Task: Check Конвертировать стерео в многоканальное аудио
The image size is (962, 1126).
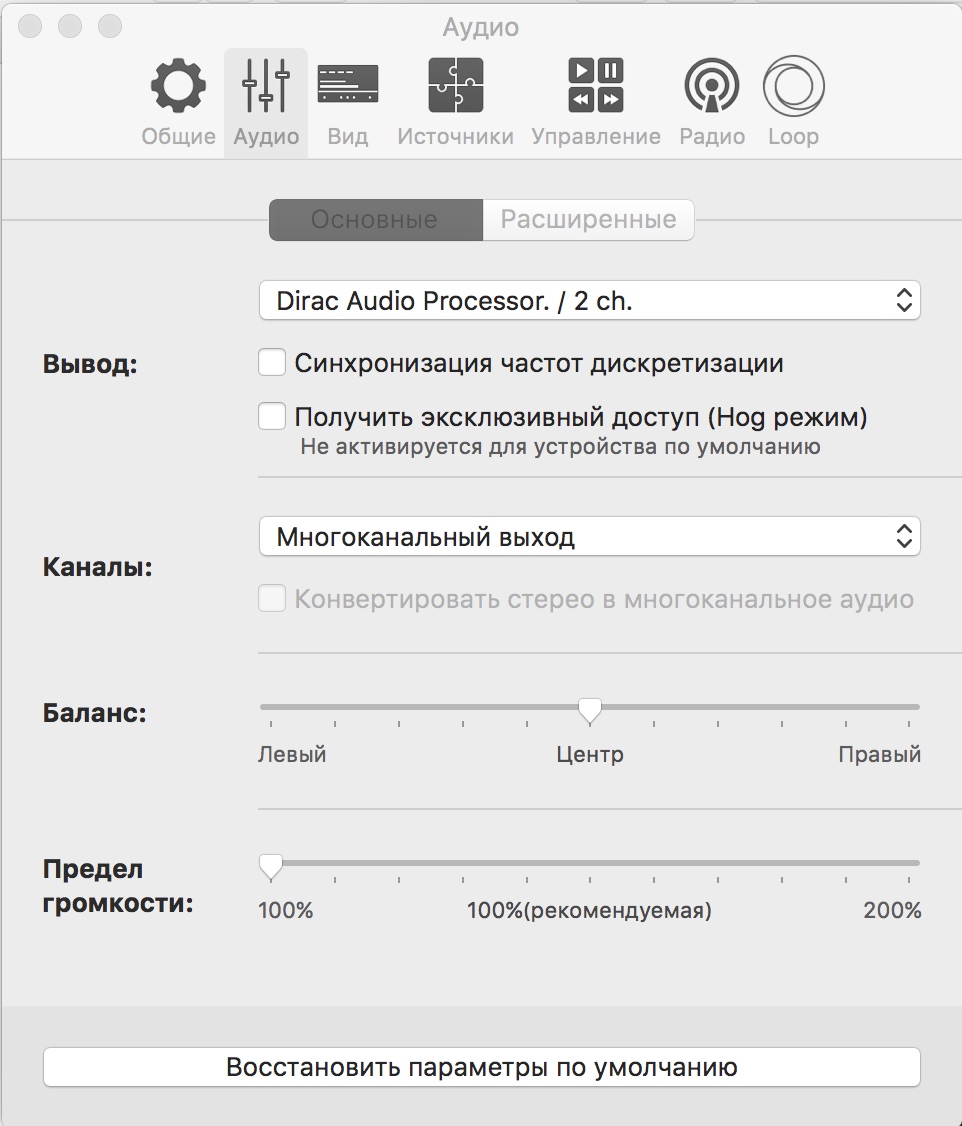Action: point(272,599)
